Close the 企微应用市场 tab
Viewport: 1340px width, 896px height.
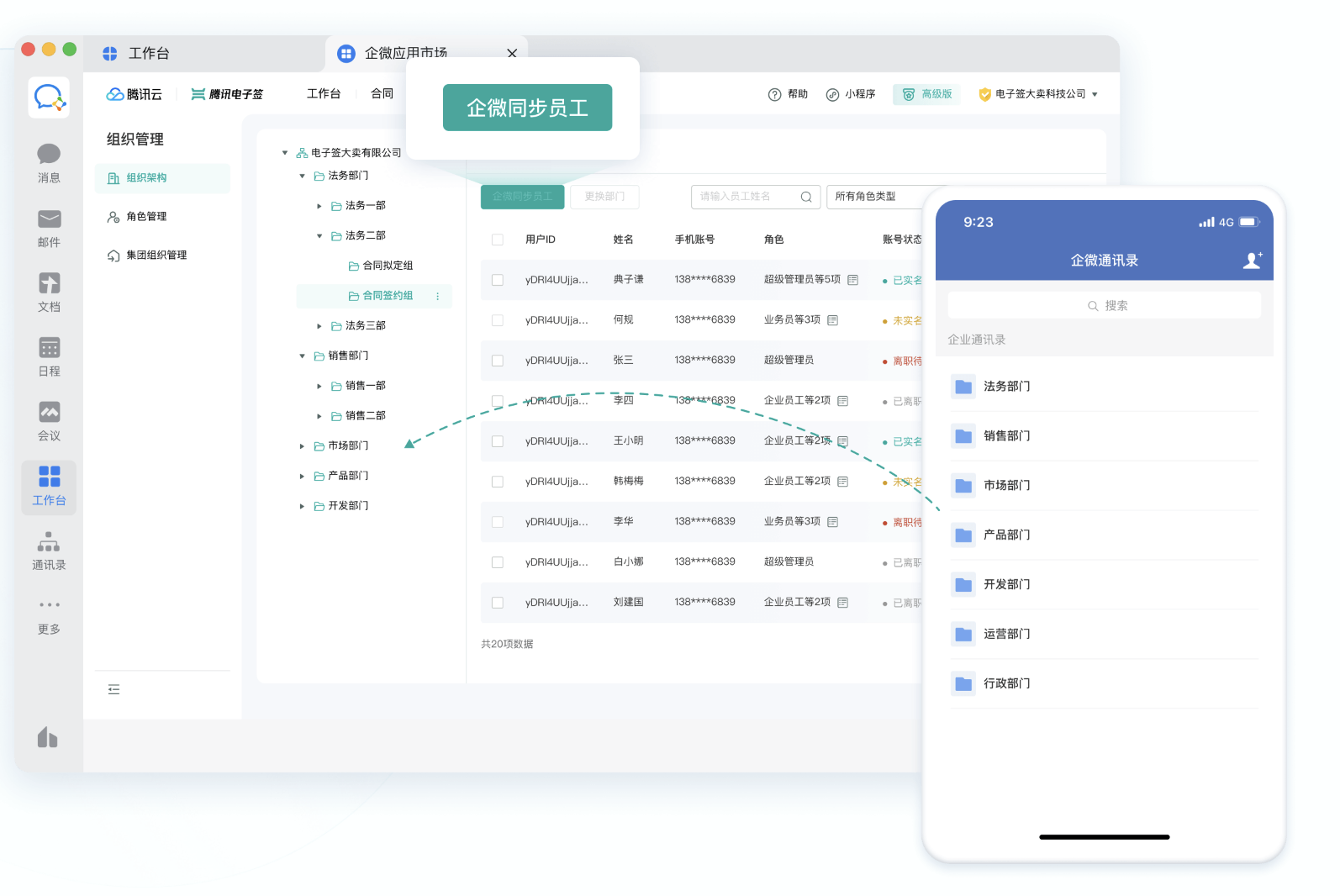512,53
